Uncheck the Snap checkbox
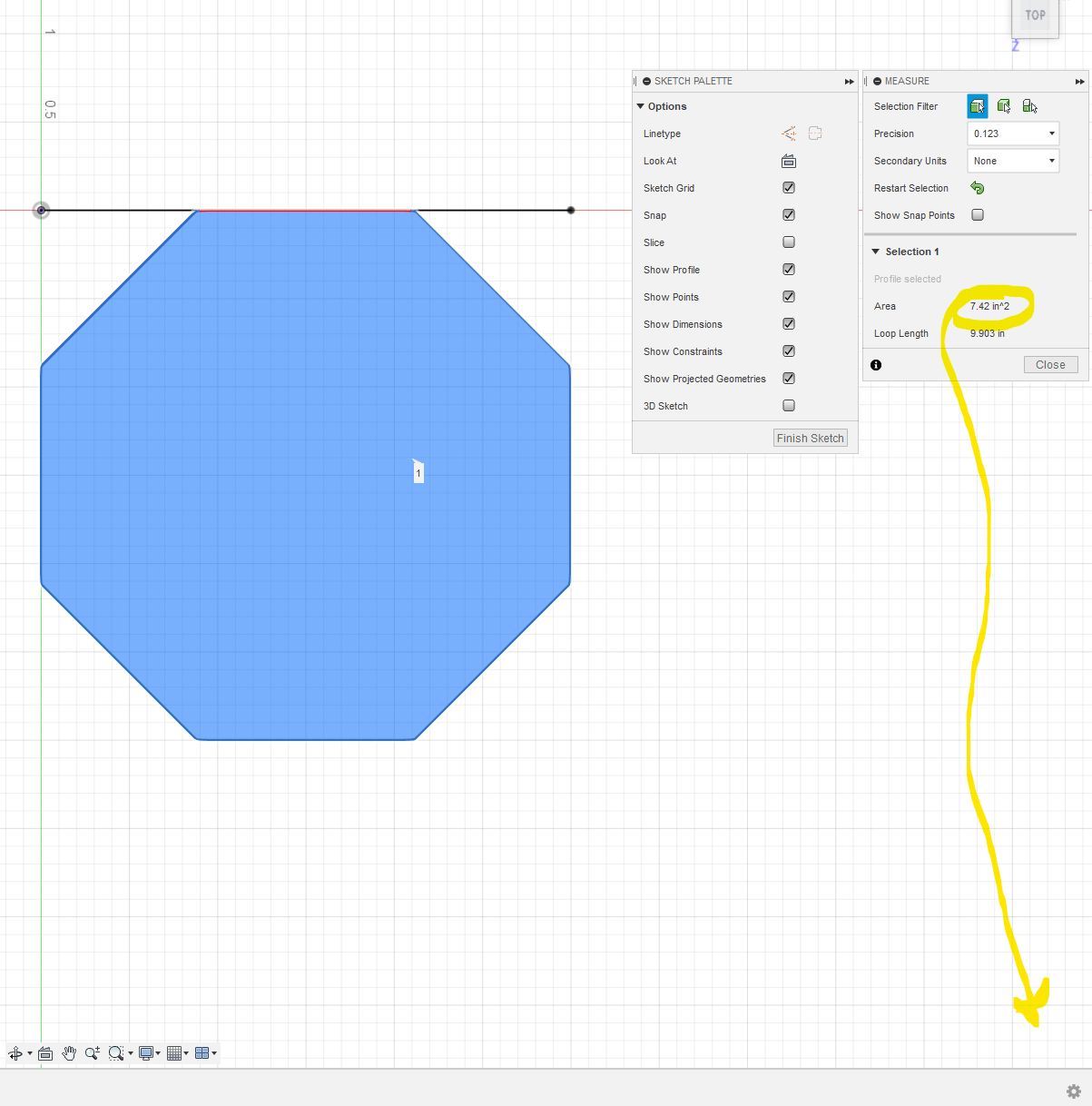The image size is (1092, 1106). (789, 215)
